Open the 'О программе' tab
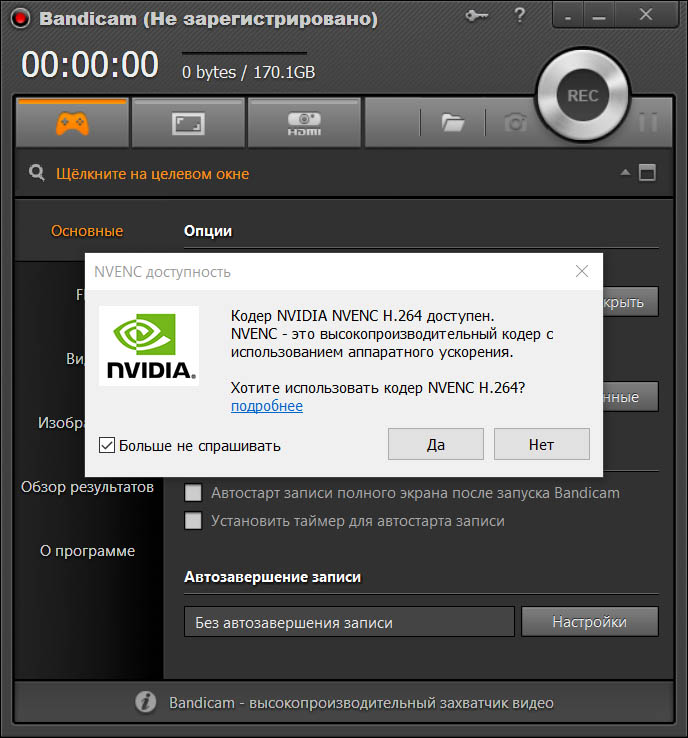The image size is (688, 738). (x=87, y=551)
